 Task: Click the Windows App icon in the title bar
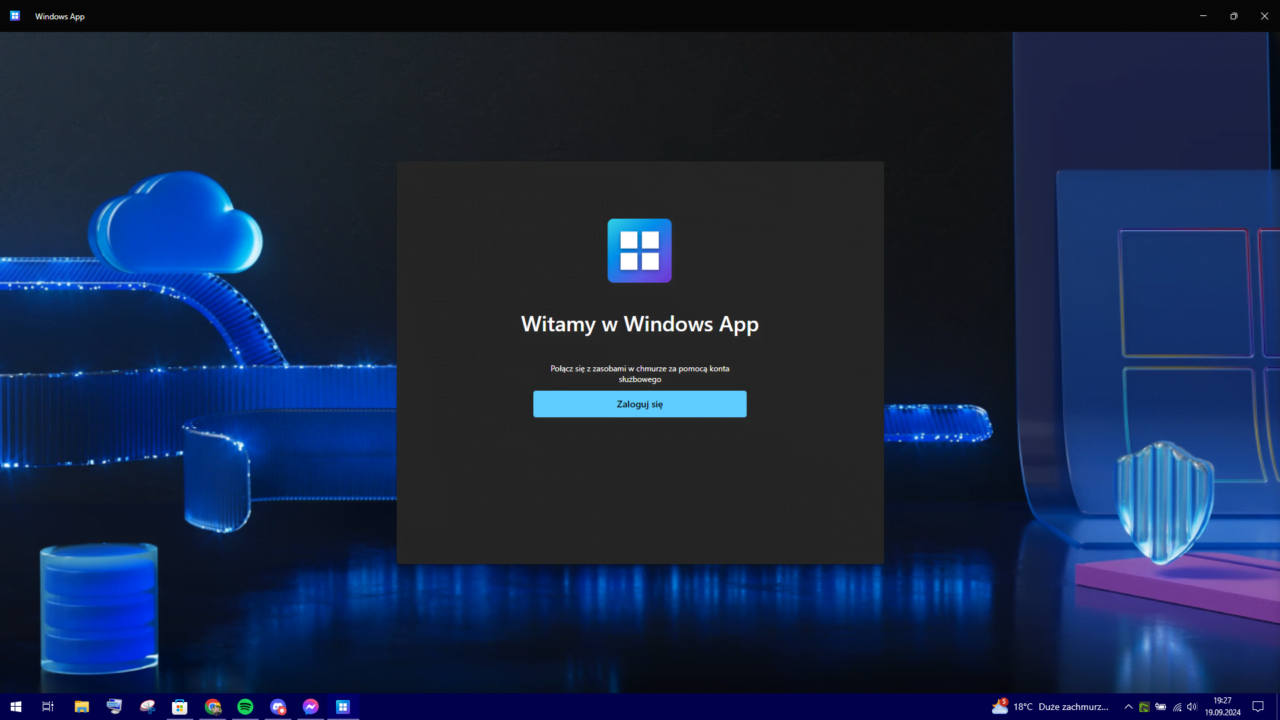[15, 16]
